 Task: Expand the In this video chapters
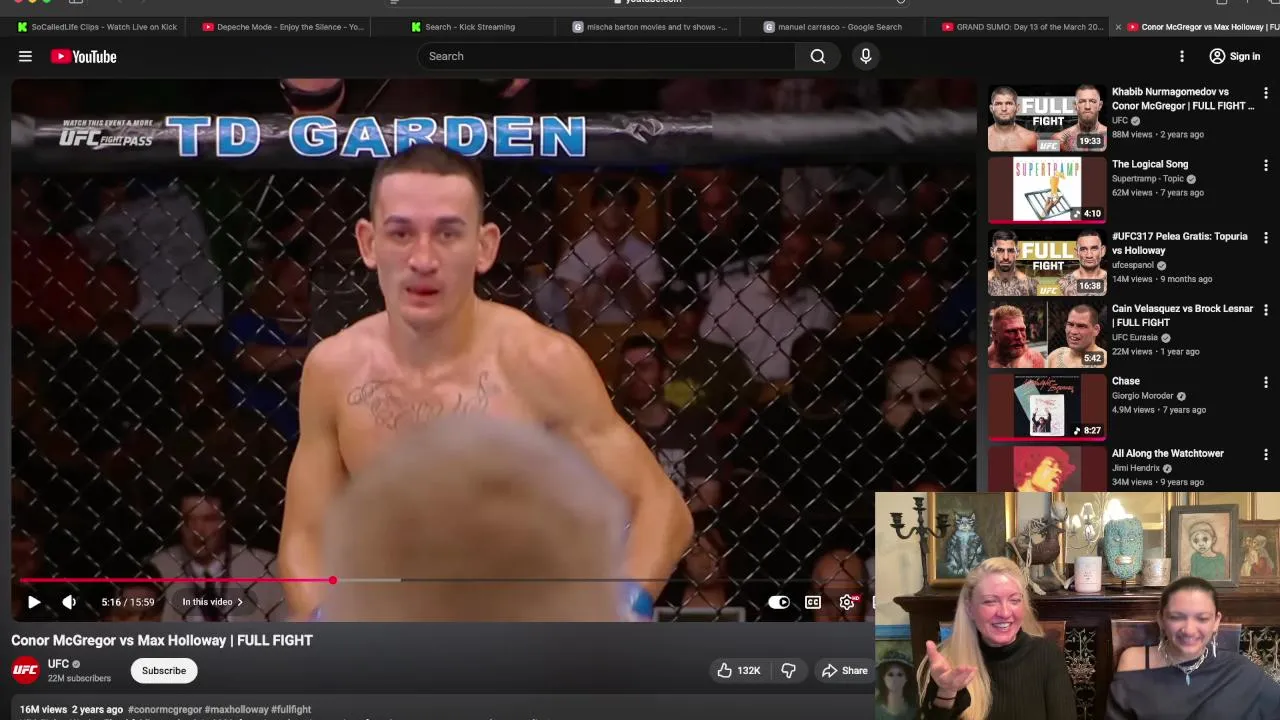tap(212, 602)
